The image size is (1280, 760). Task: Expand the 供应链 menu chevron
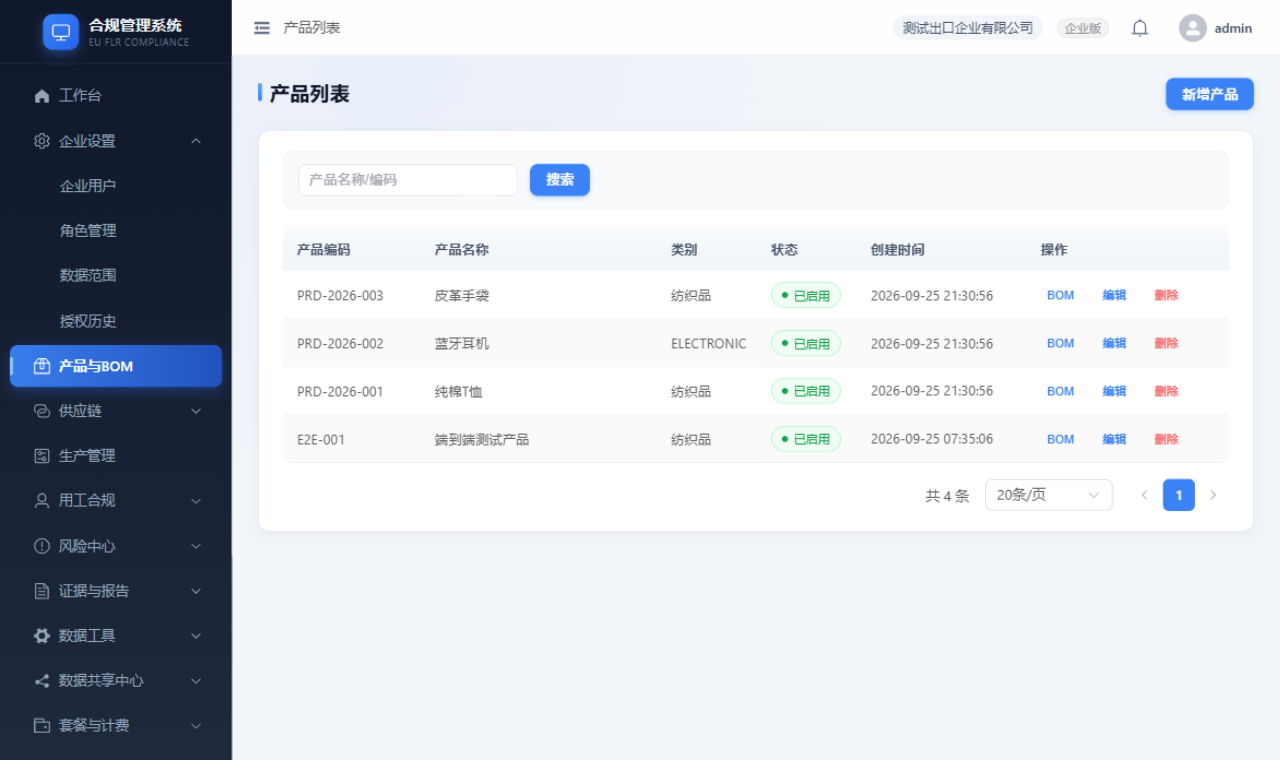(196, 411)
